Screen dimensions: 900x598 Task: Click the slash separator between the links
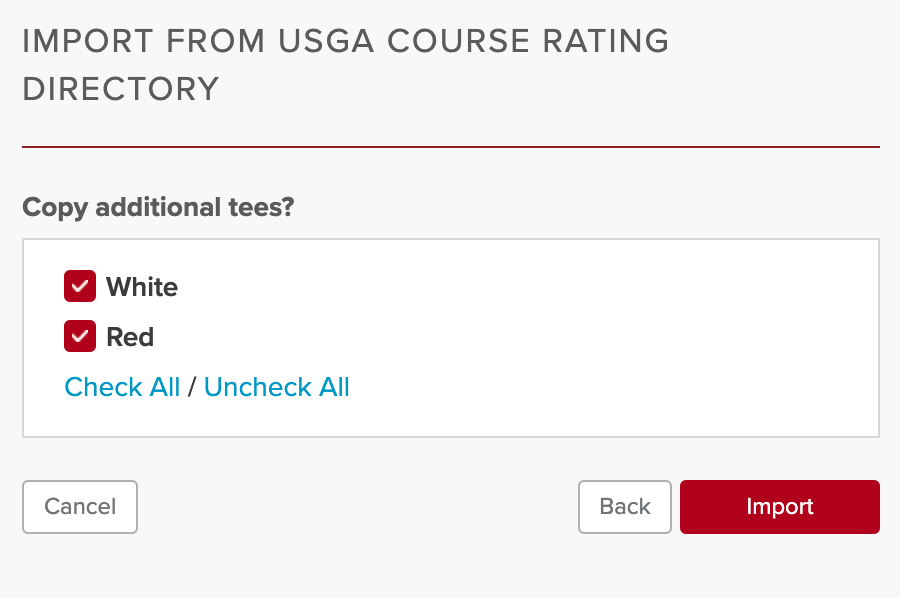click(192, 387)
